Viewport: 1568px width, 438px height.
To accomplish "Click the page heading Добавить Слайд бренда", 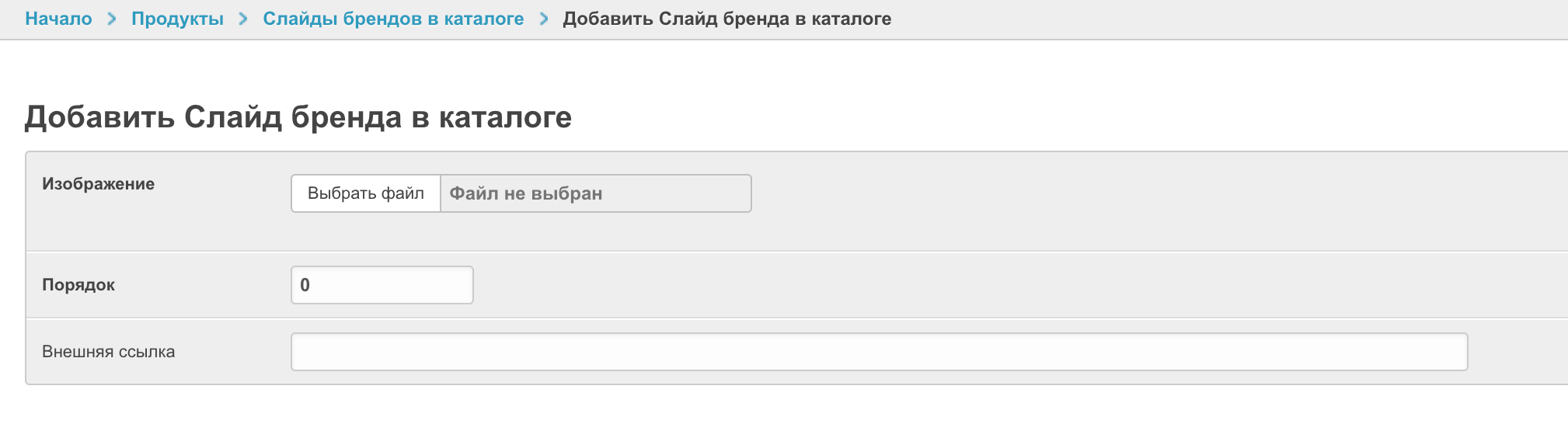I will (298, 117).
